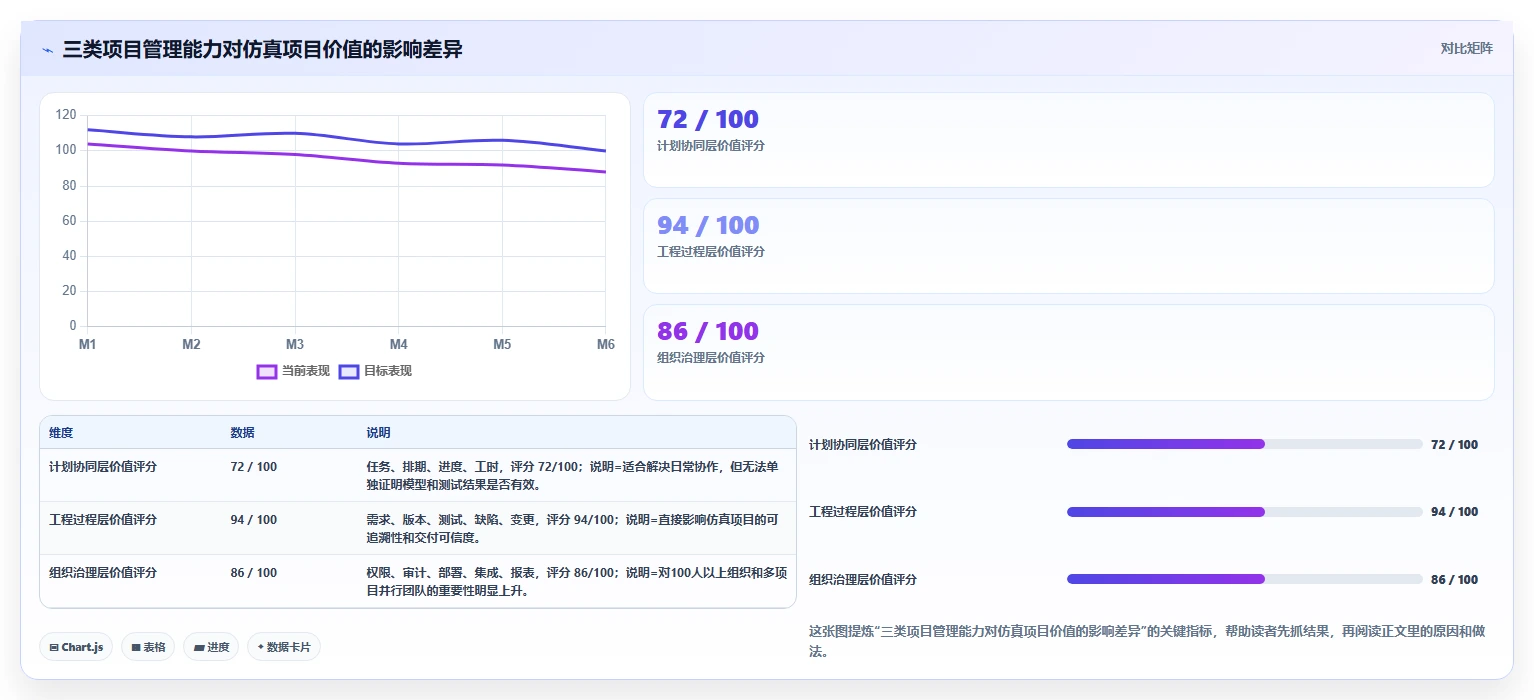
Task: Toggle the 当前表现 legend swatch
Action: (x=266, y=371)
